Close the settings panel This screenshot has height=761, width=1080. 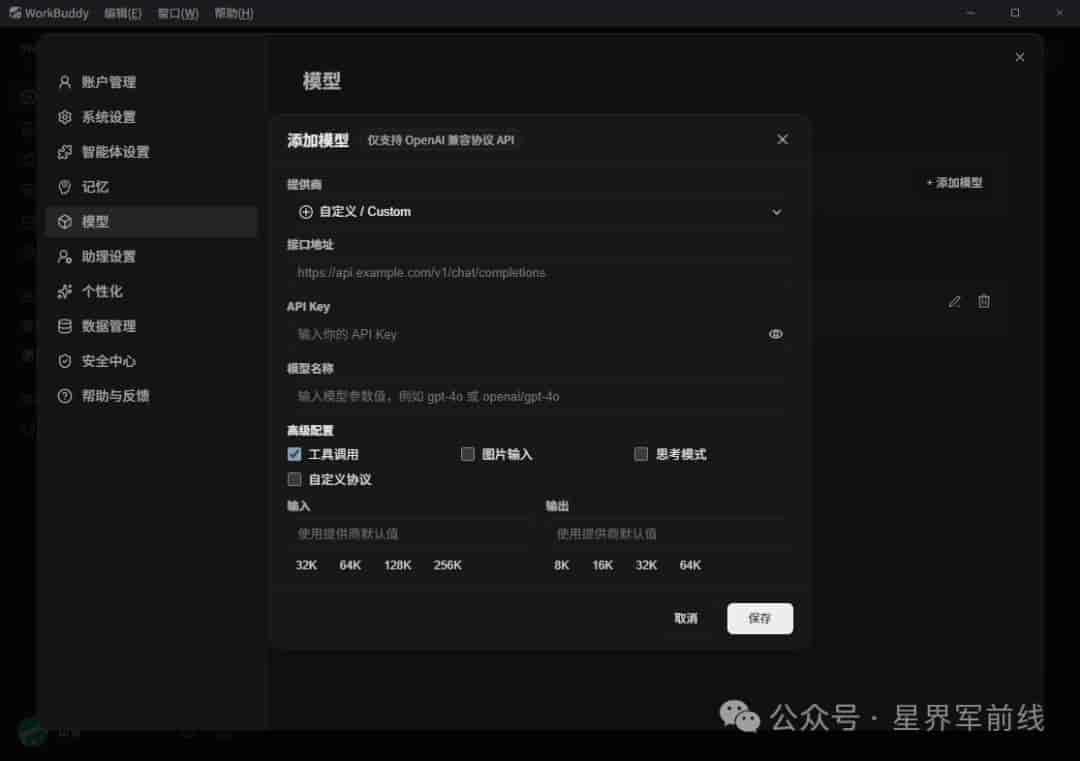tap(1019, 57)
